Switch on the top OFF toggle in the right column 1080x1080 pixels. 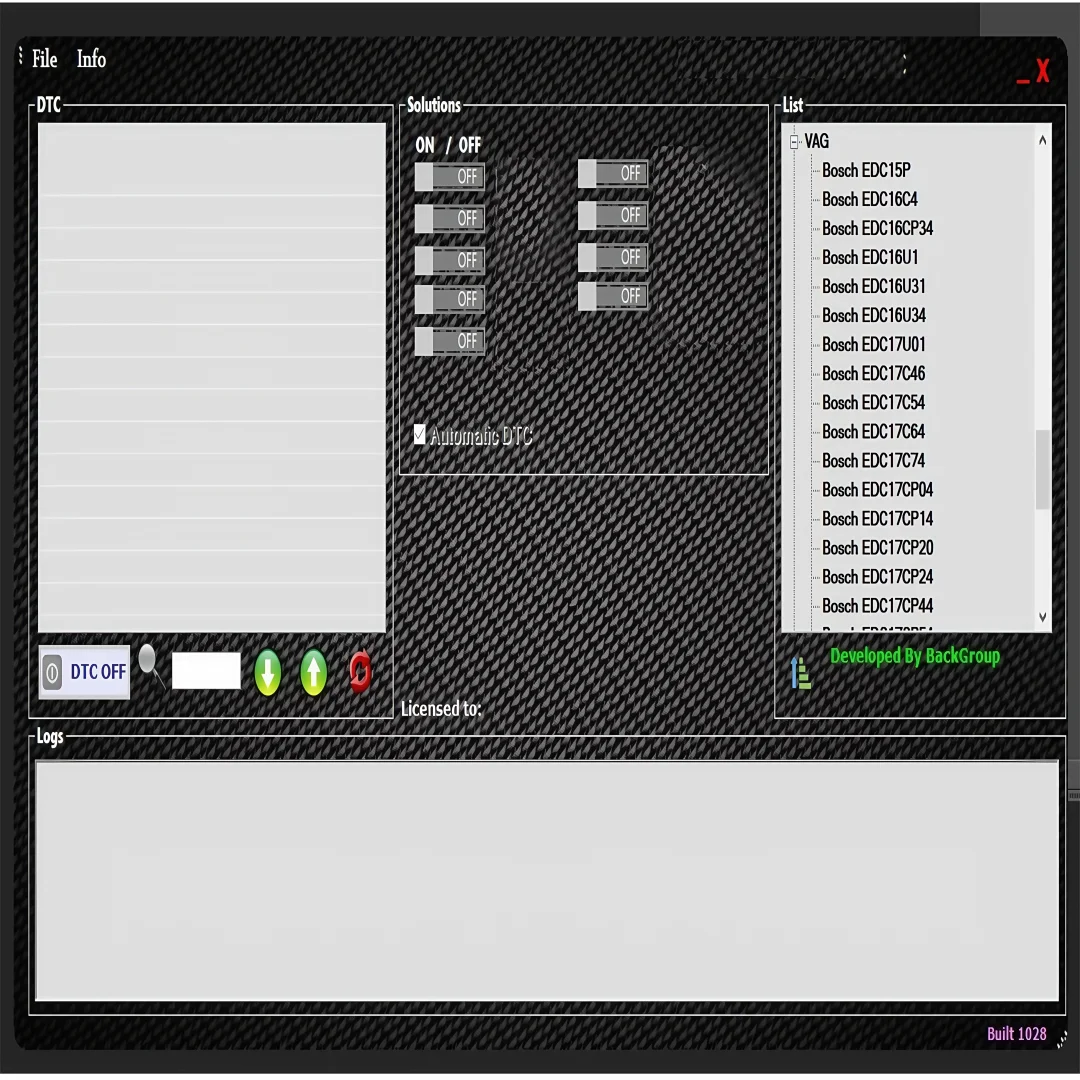[x=612, y=173]
